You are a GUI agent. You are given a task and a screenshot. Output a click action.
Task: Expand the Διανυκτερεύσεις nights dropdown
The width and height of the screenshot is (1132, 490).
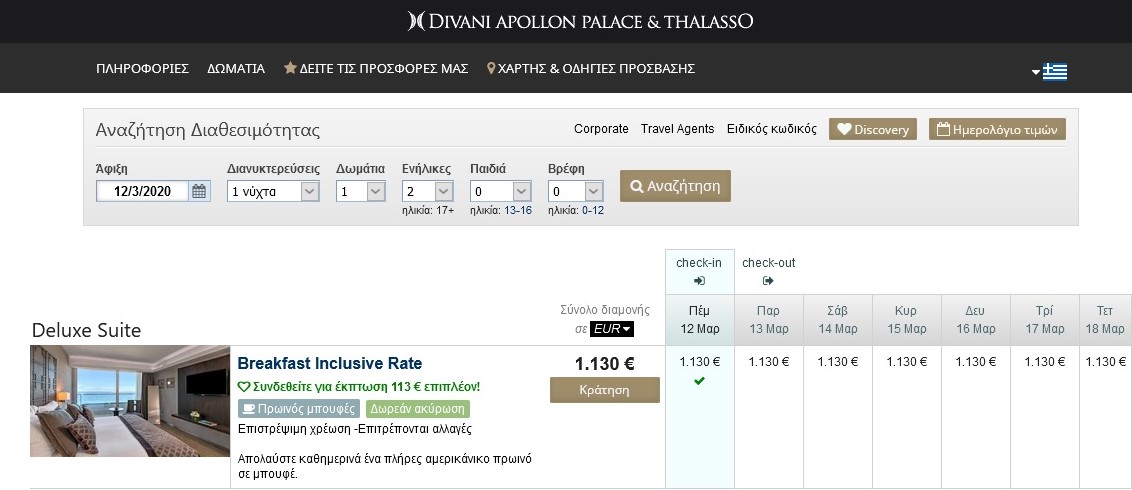coord(309,191)
